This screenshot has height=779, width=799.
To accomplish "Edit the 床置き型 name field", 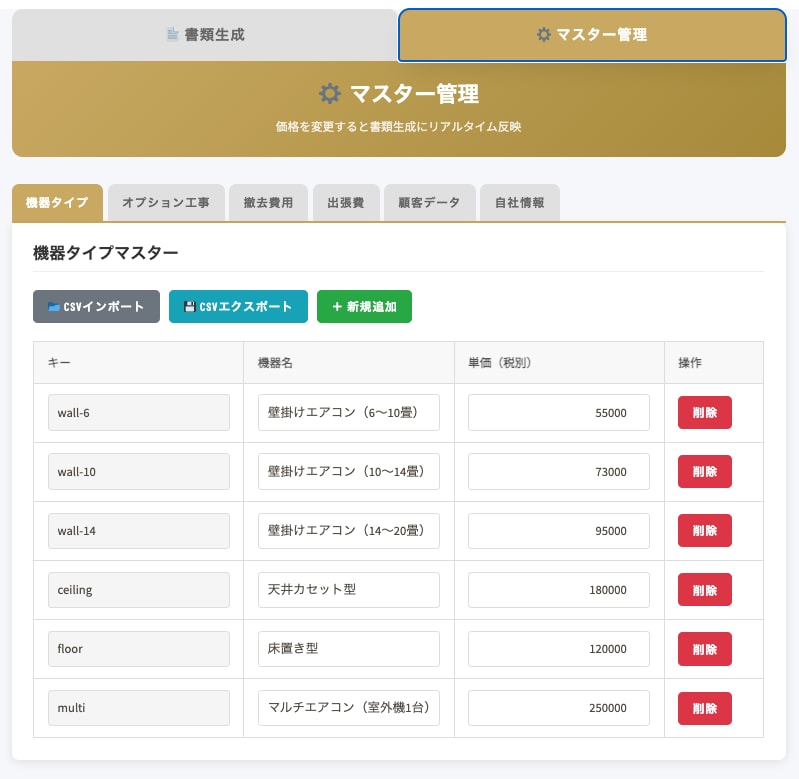I will (x=349, y=649).
